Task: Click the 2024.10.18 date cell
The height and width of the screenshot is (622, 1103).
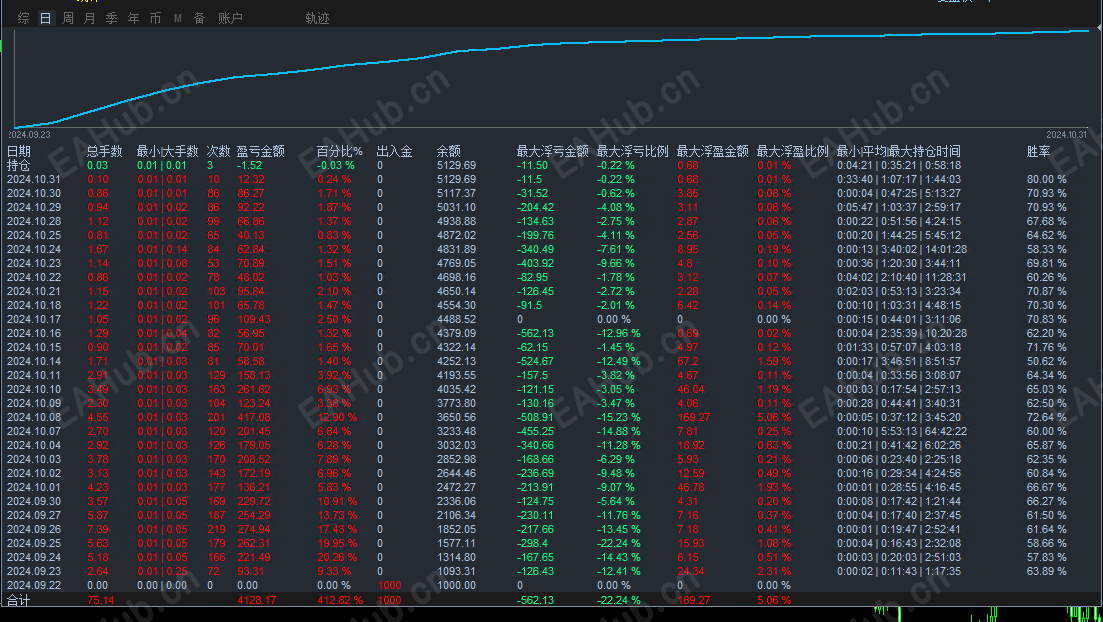Action: coord(34,305)
